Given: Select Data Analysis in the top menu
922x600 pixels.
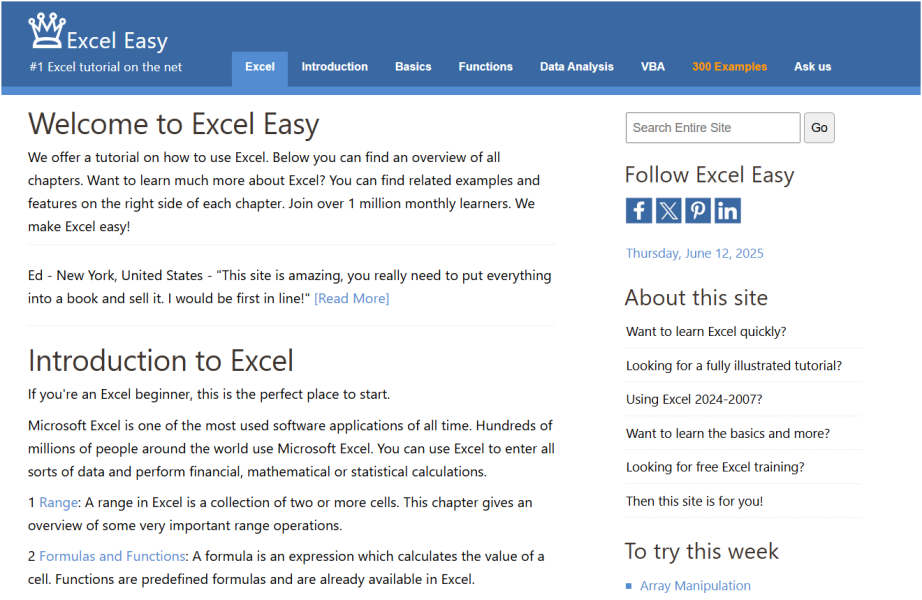Looking at the screenshot, I should pyautogui.click(x=577, y=67).
